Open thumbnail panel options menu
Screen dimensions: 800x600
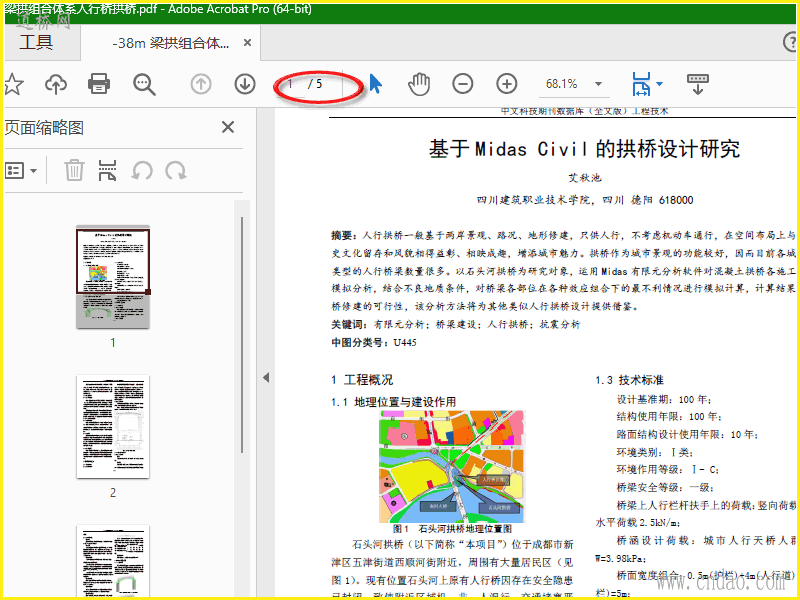tap(21, 170)
